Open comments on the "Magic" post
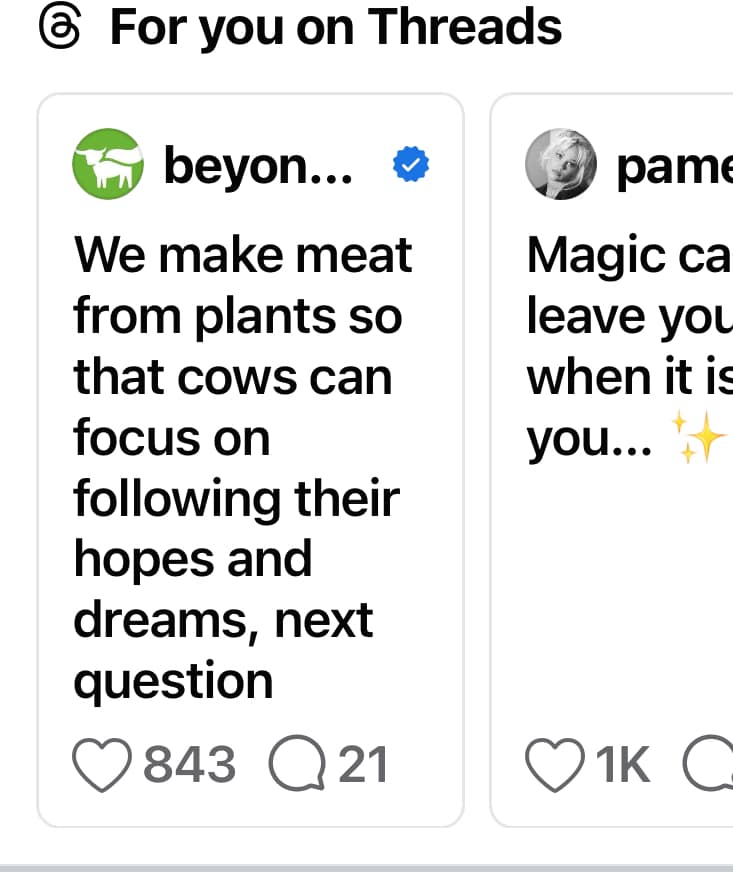This screenshot has width=733, height=872. (x=708, y=766)
